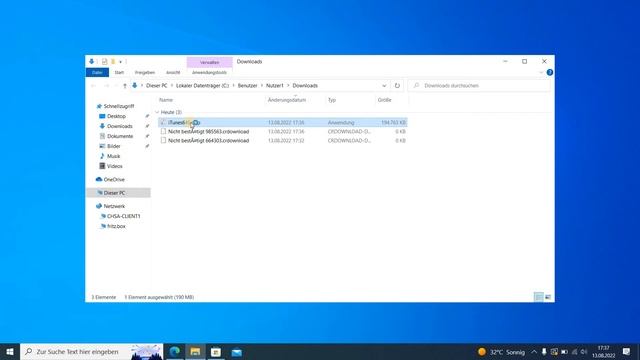This screenshot has width=640, height=360.
Task: Go back with the back arrow
Action: click(x=93, y=86)
